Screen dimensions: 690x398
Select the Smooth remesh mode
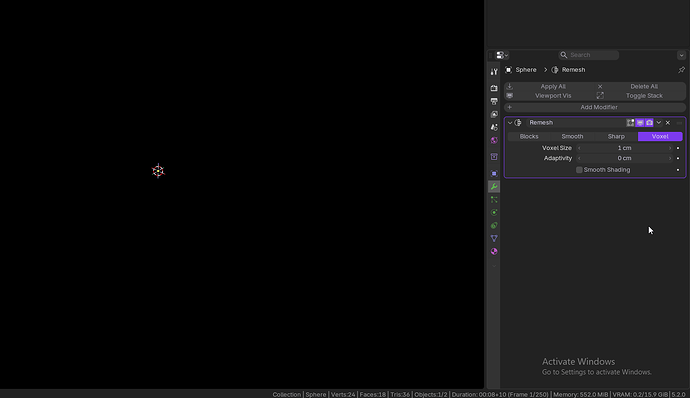(x=572, y=136)
